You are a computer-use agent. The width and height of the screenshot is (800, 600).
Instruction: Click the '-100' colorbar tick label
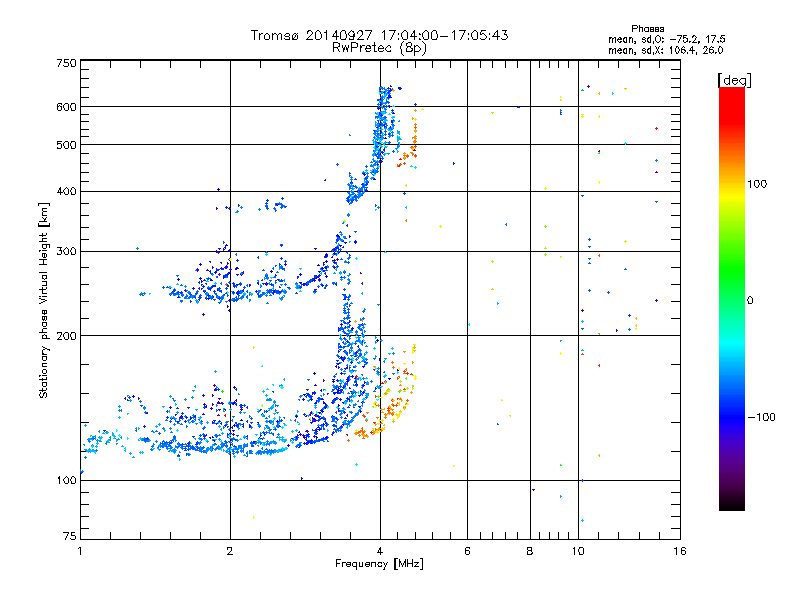click(x=761, y=417)
